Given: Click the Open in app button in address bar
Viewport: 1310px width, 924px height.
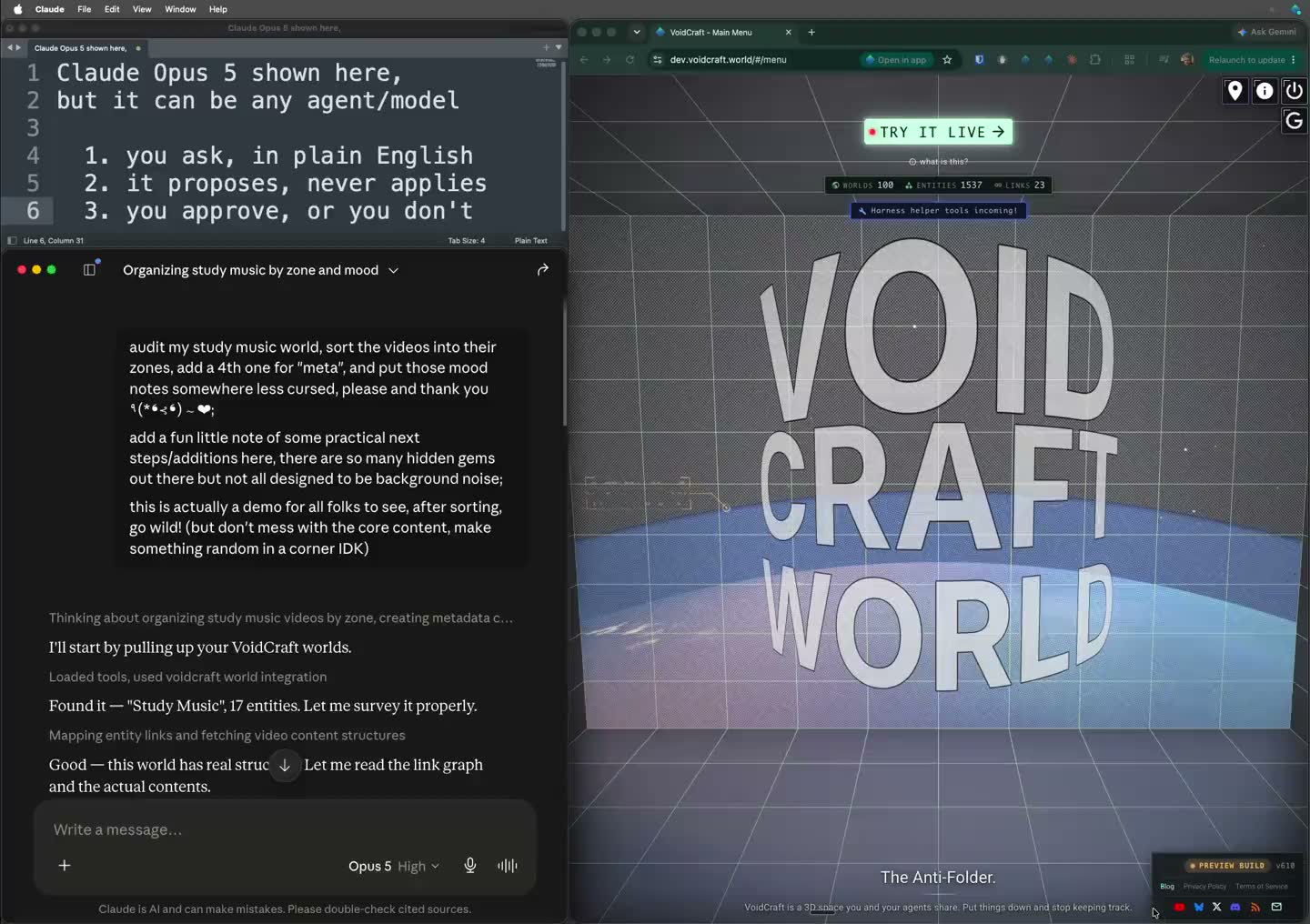Looking at the screenshot, I should coord(896,60).
